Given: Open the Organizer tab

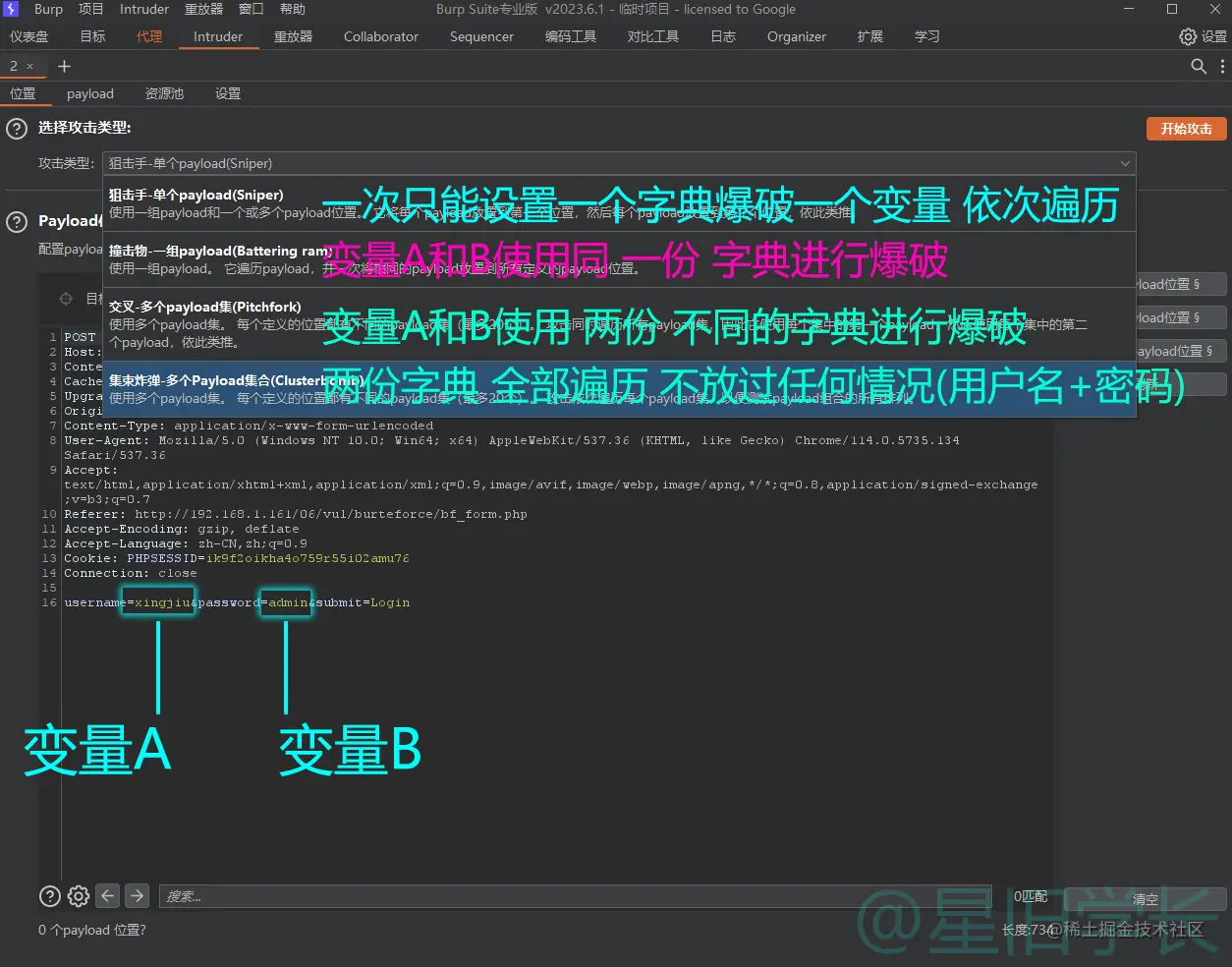Looking at the screenshot, I should pyautogui.click(x=797, y=36).
